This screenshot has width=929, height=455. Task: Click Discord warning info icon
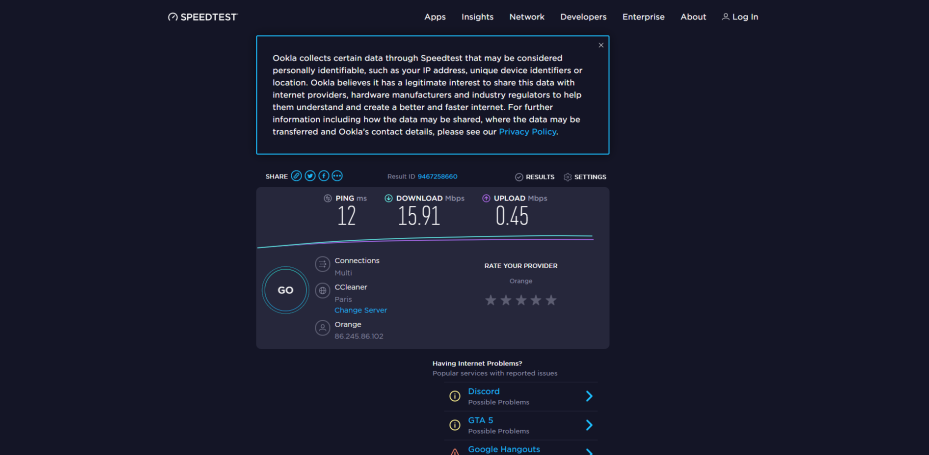tap(454, 396)
